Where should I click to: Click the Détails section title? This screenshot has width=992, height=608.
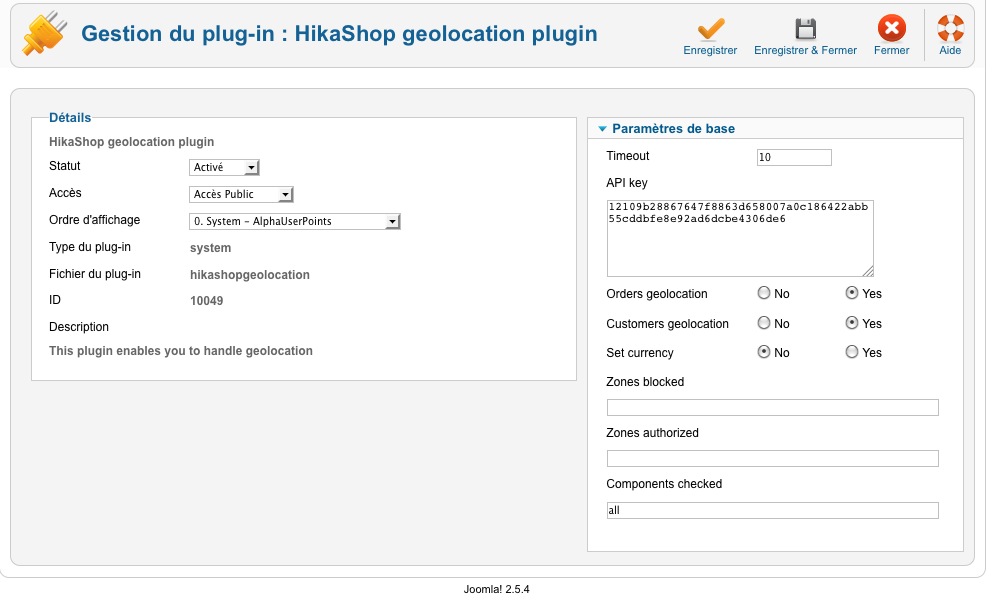tap(70, 118)
